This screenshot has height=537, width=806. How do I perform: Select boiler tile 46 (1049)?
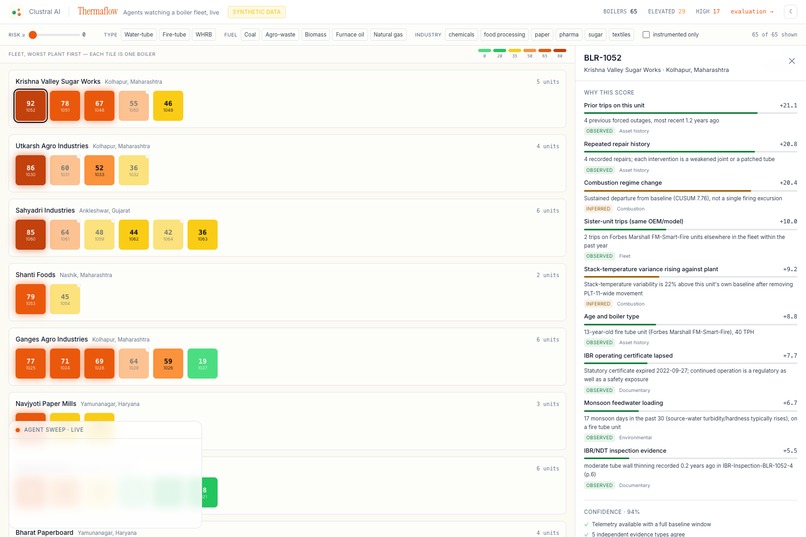click(168, 106)
